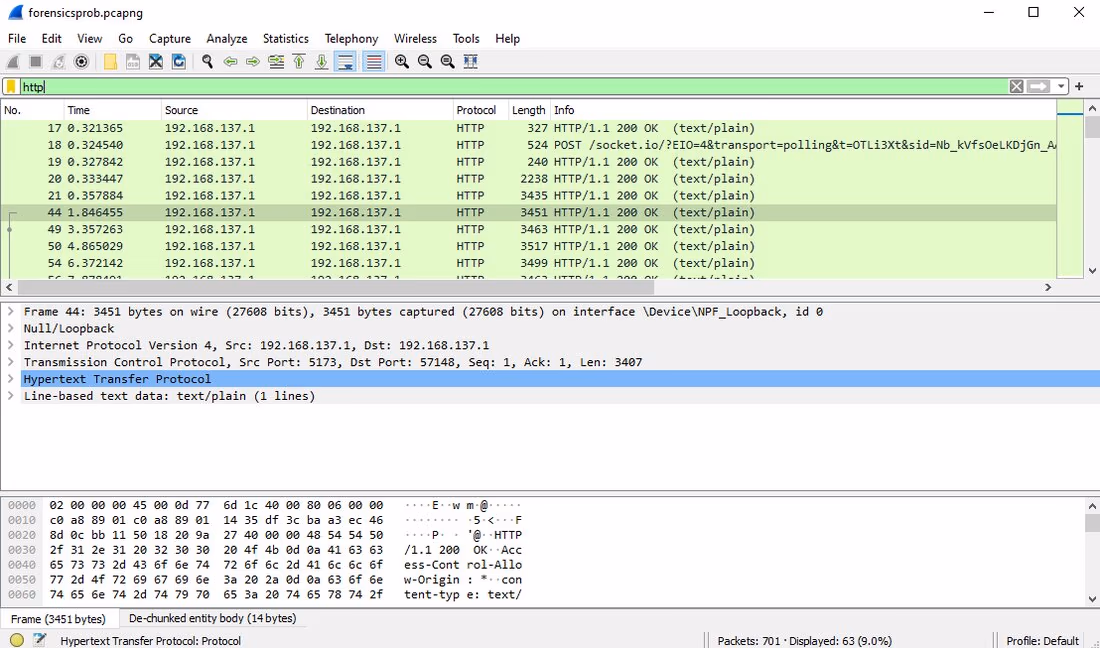1100x648 pixels.
Task: Start capturing packets with shark fin icon
Action: (x=13, y=62)
